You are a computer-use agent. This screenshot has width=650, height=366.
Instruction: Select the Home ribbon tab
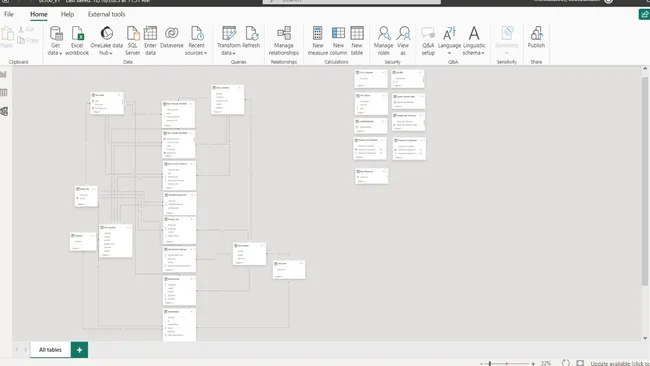pos(39,14)
